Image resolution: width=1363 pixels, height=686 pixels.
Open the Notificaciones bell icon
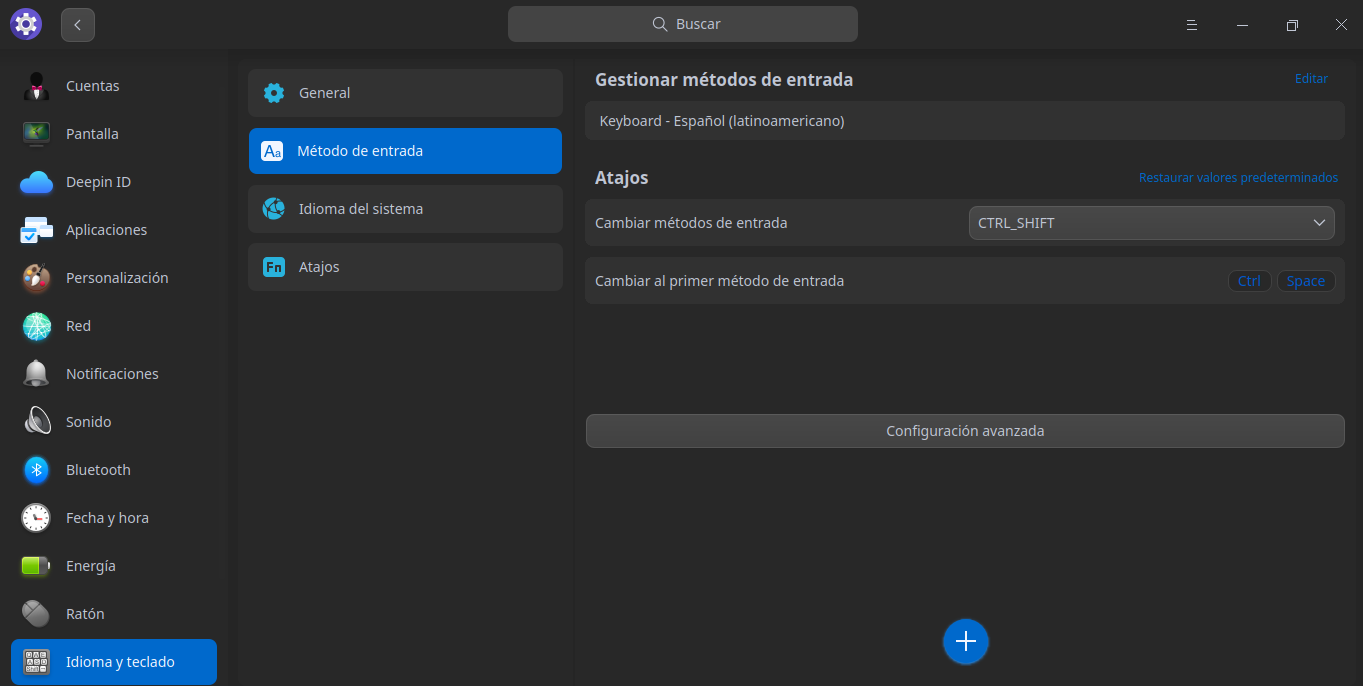tap(37, 374)
